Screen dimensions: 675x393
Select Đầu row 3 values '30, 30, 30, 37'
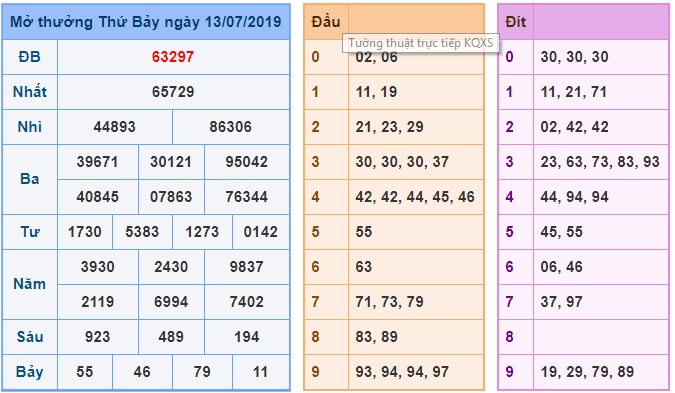tap(402, 162)
